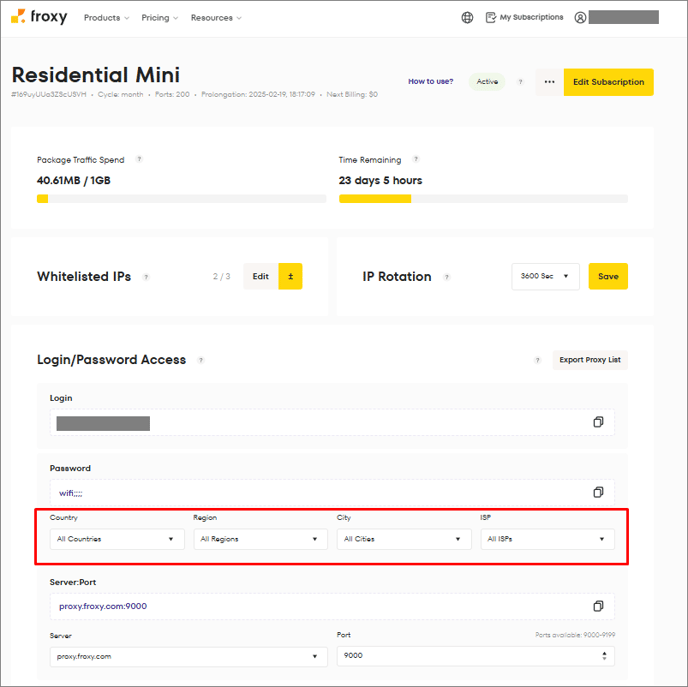Copy the Login value
Viewport: 688px width, 687px height.
[x=598, y=422]
